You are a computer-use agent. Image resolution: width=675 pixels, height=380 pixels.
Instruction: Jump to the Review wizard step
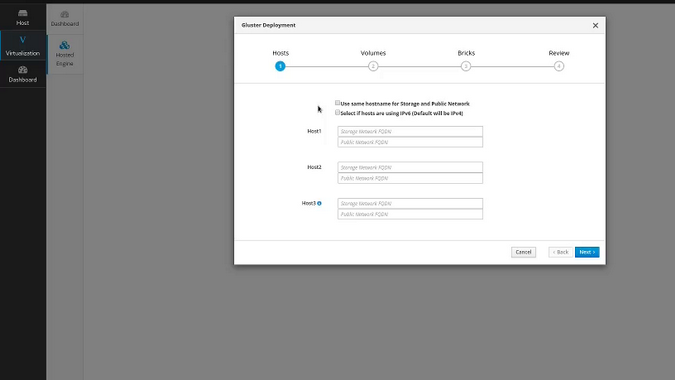[x=559, y=66]
